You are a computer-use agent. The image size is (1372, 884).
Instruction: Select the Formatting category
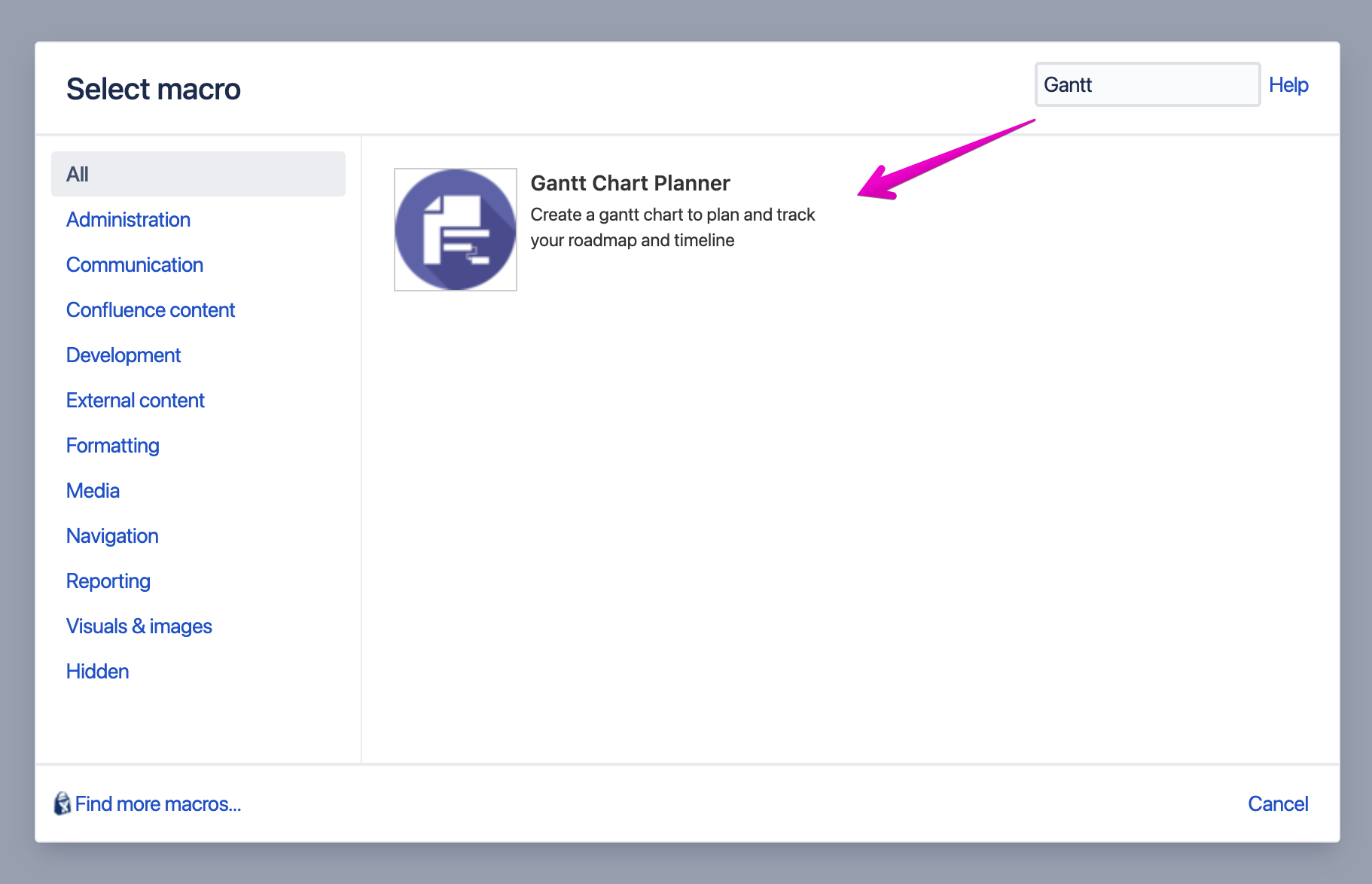[112, 446]
